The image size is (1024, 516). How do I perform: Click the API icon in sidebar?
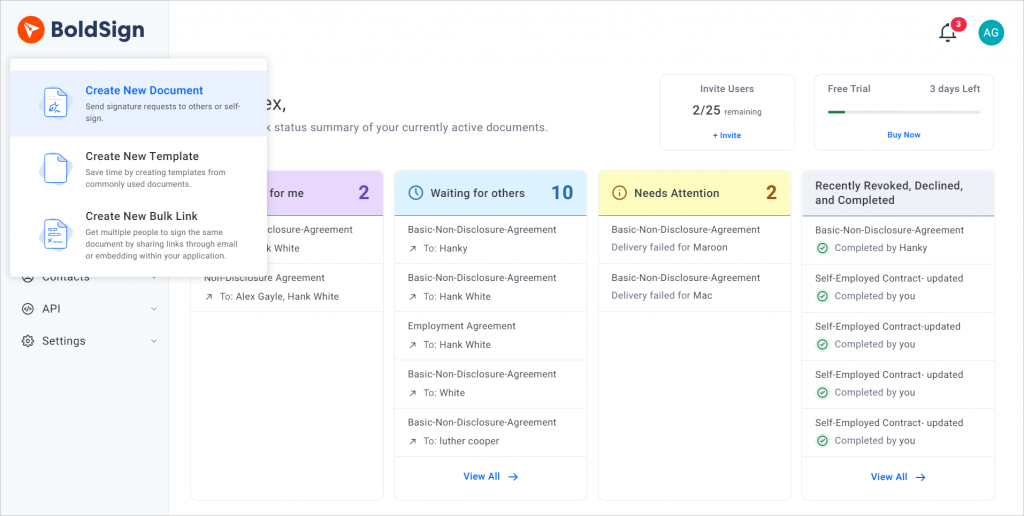[x=28, y=309]
